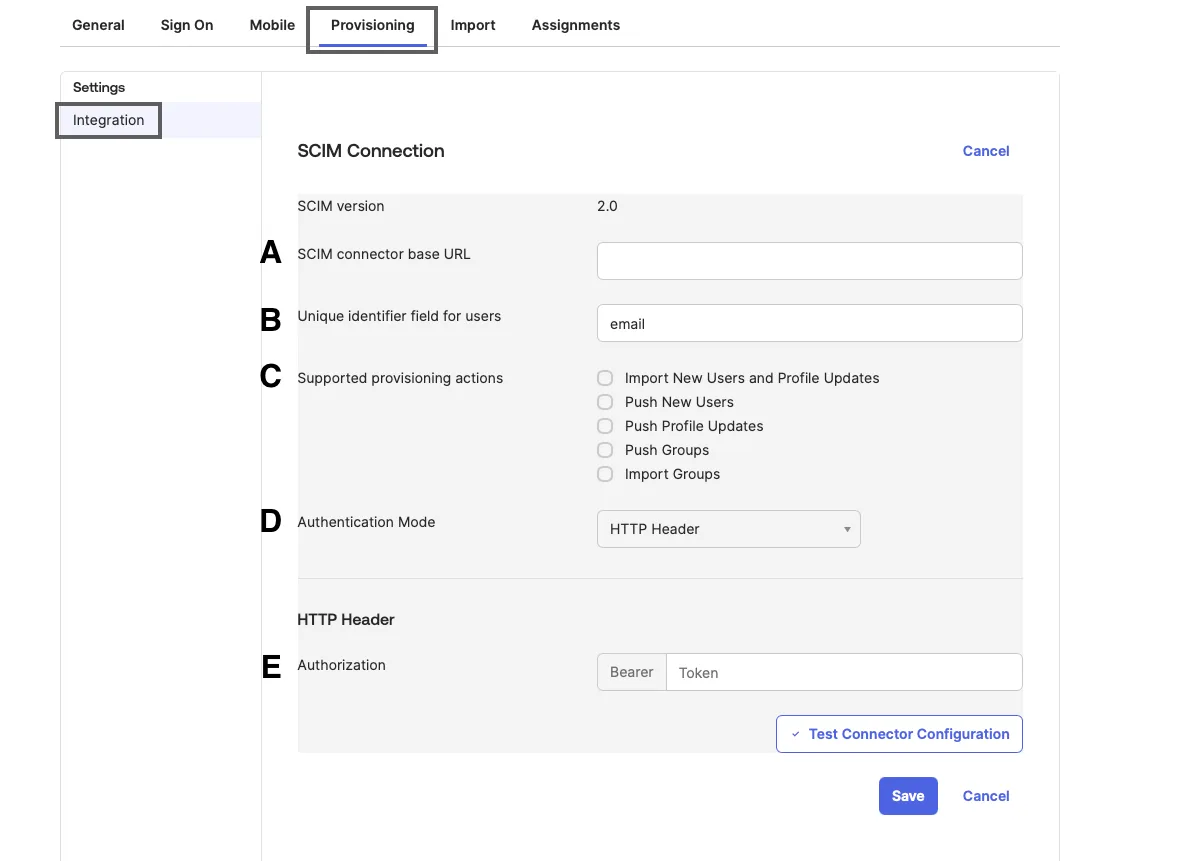Enable Import New Users and Profile Updates
Image resolution: width=1181 pixels, height=861 pixels.
pyautogui.click(x=605, y=378)
